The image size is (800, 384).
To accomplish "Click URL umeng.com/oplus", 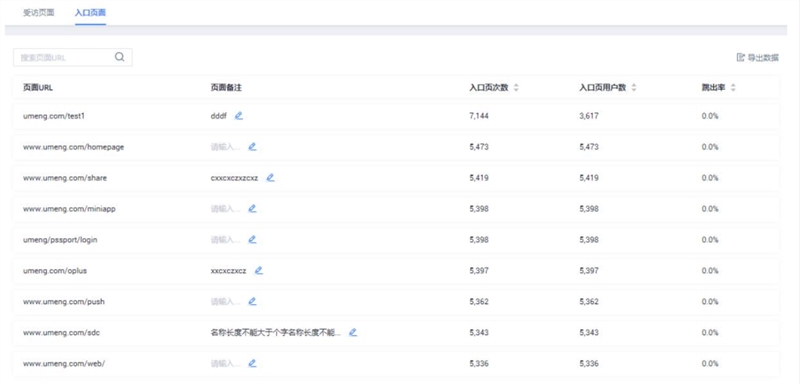I will coord(55,271).
